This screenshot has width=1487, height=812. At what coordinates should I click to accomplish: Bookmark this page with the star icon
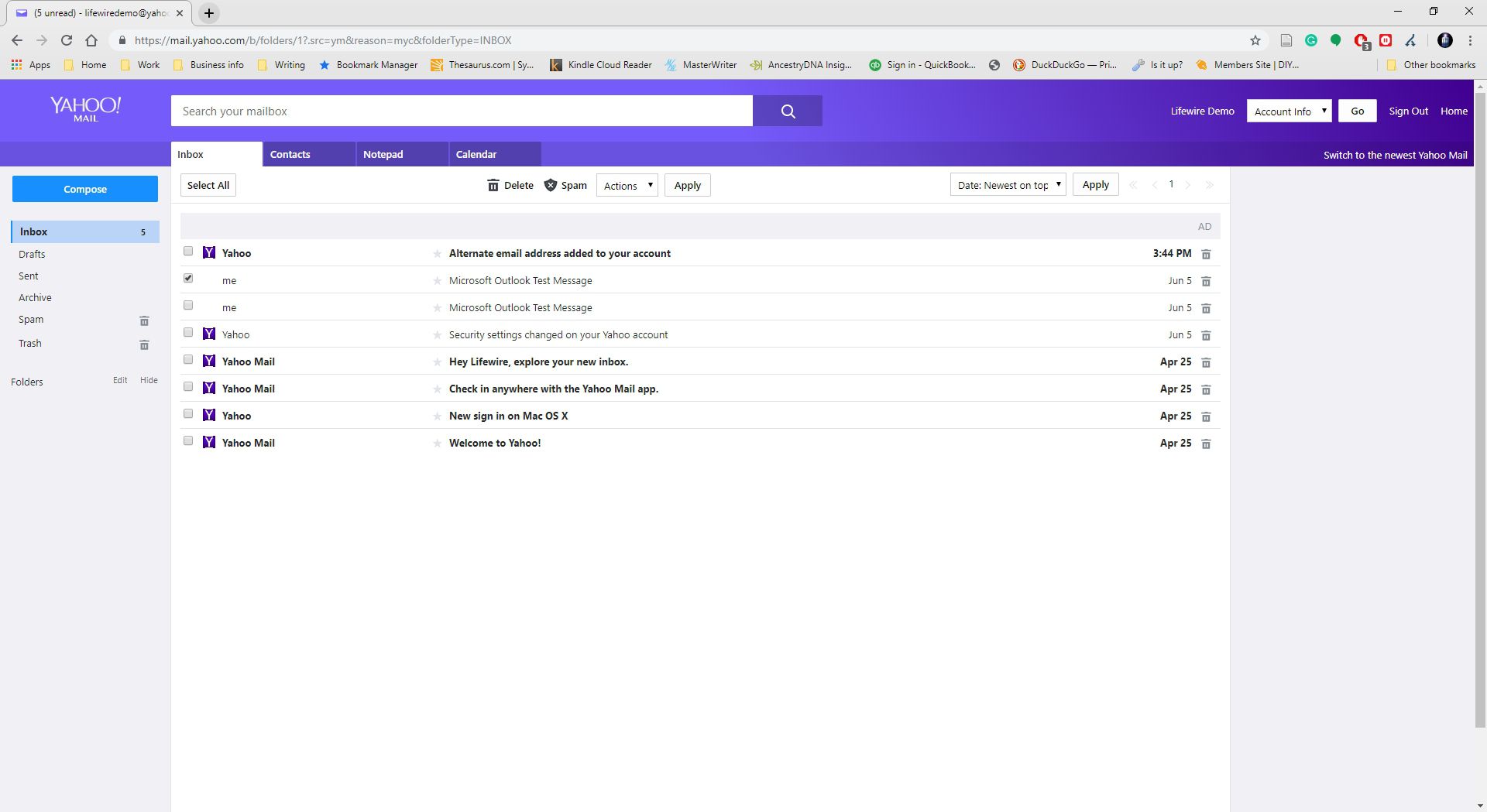[1255, 40]
